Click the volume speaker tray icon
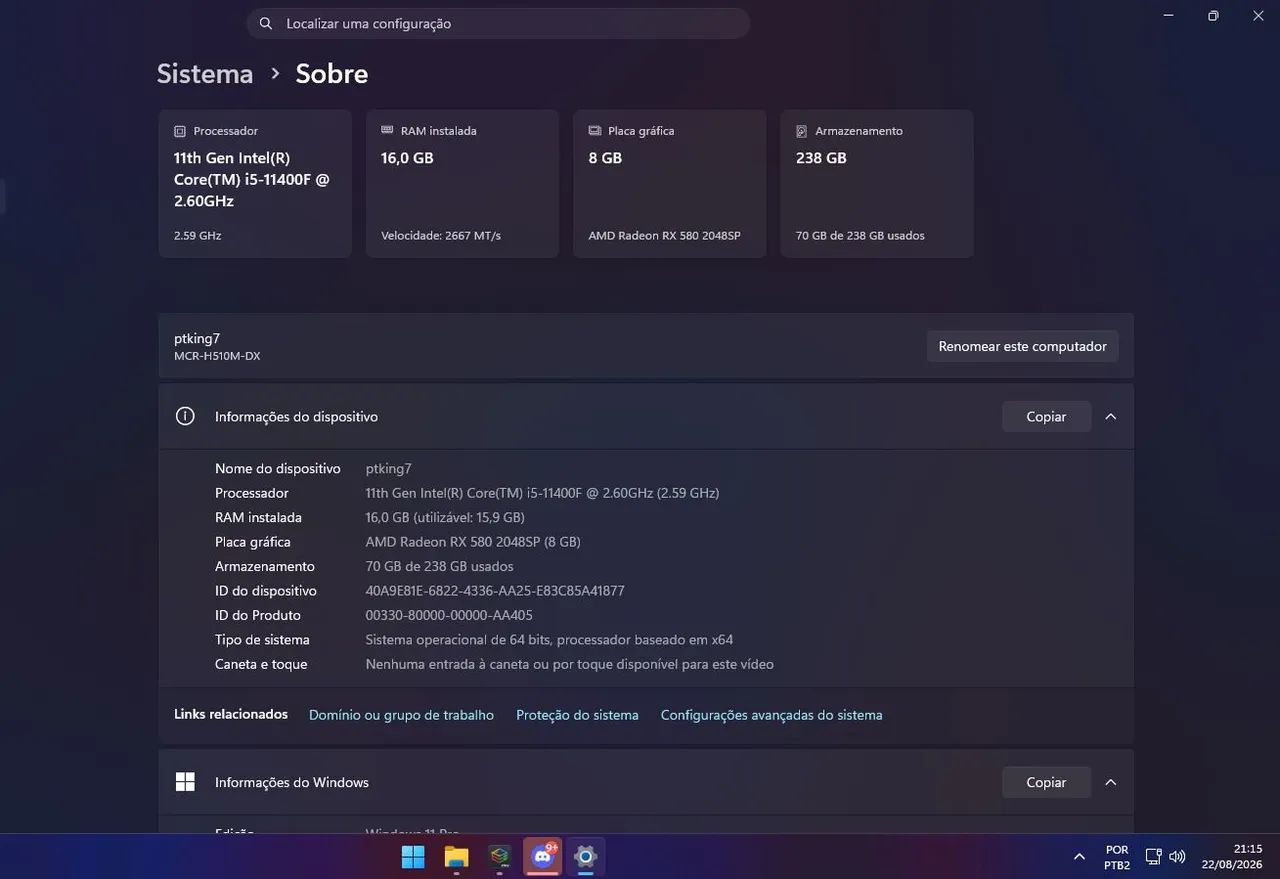1280x879 pixels. (x=1177, y=857)
